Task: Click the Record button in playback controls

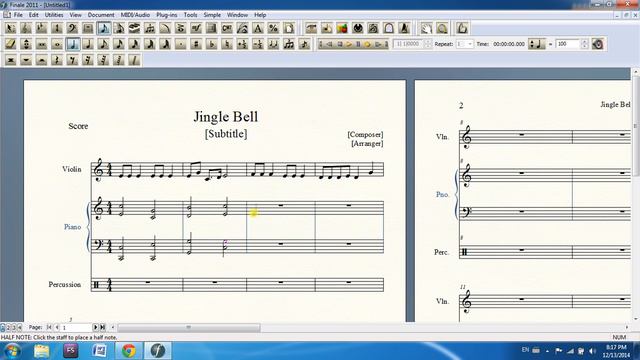Action: [x=367, y=44]
